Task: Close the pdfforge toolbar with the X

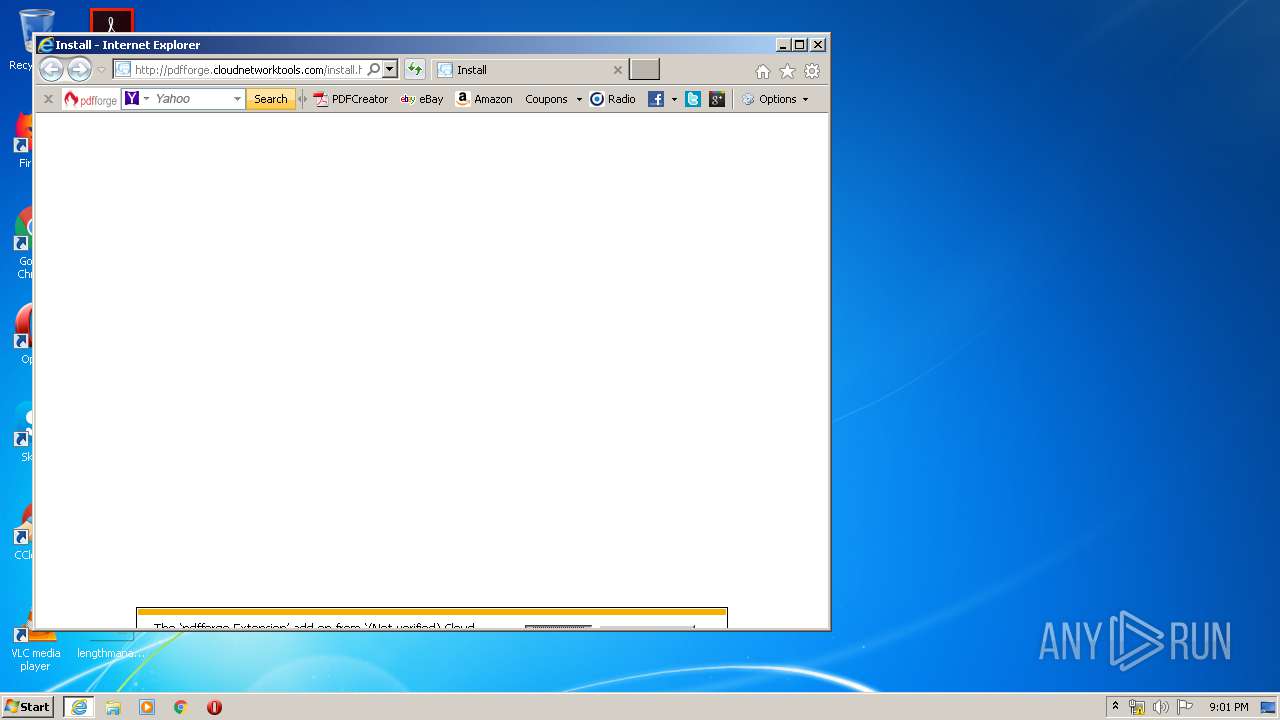Action: (x=47, y=99)
